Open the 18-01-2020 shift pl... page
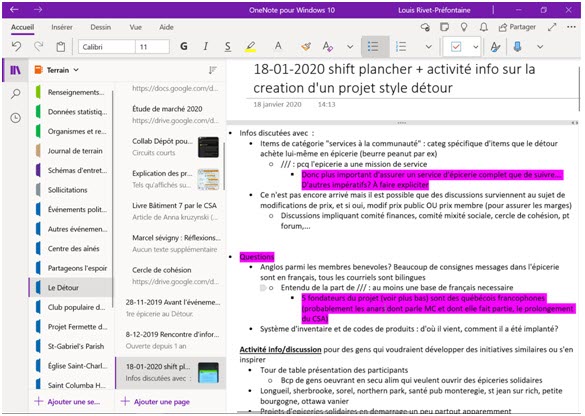This screenshot has height=416, width=585. pos(171,372)
